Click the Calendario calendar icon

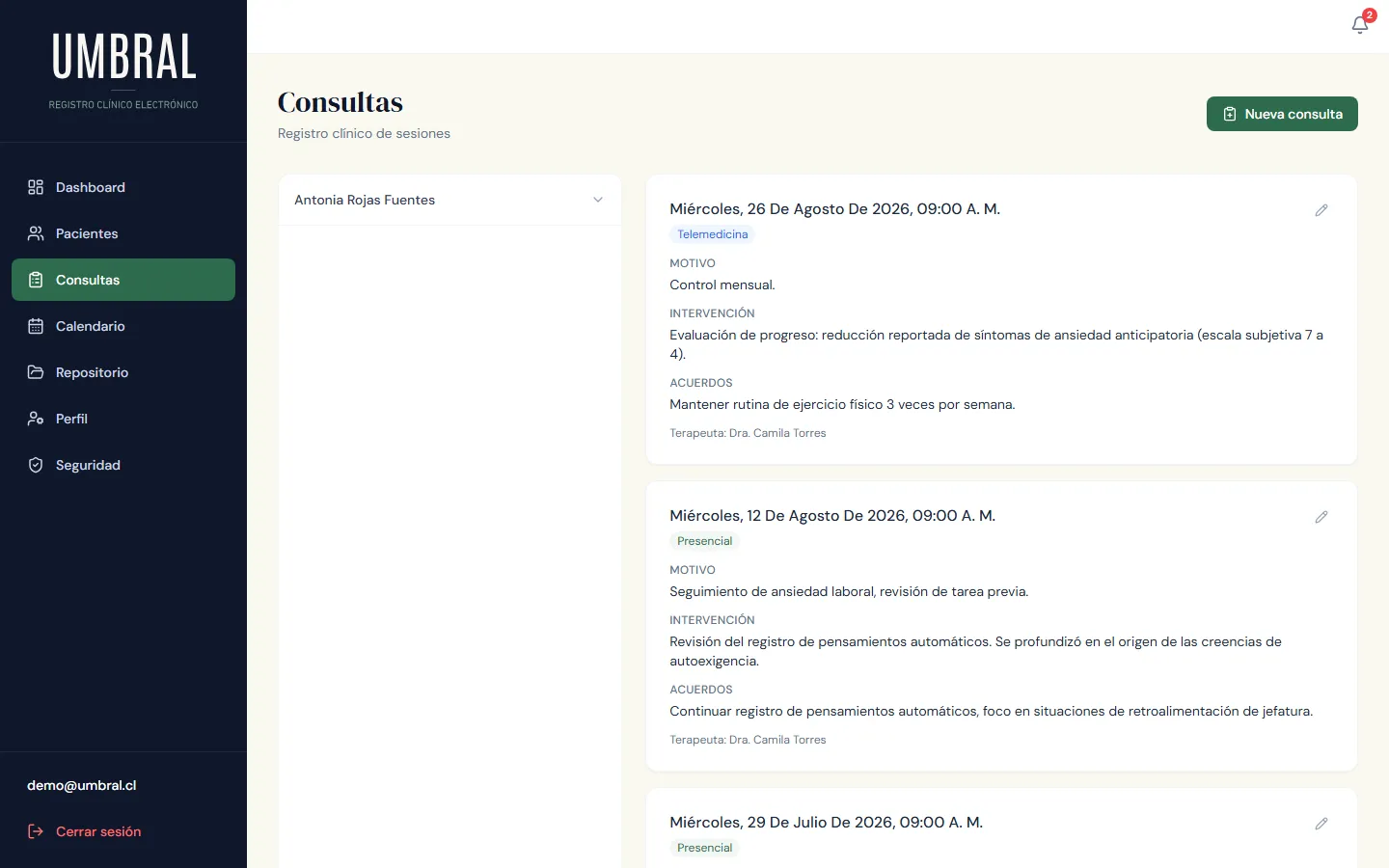click(x=36, y=326)
